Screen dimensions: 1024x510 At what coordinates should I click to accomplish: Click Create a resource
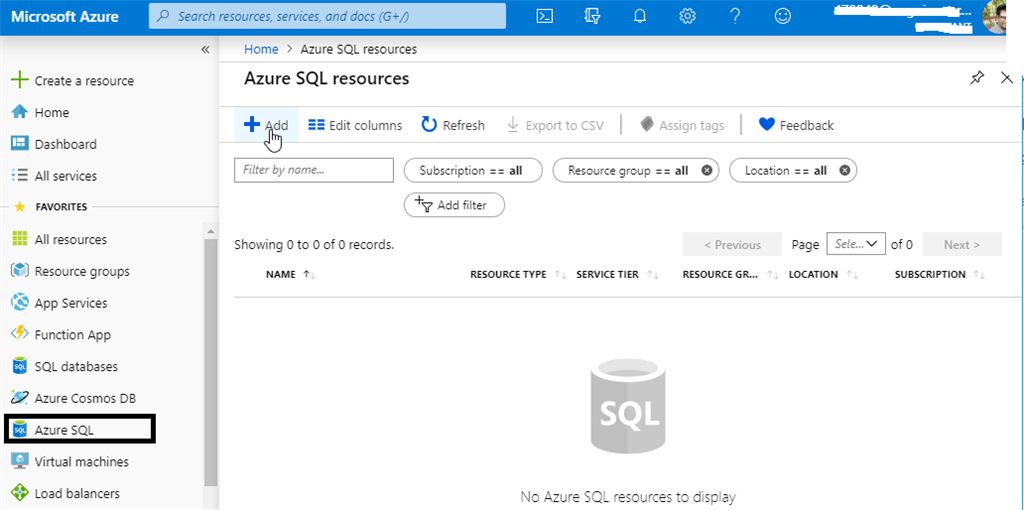pos(72,80)
